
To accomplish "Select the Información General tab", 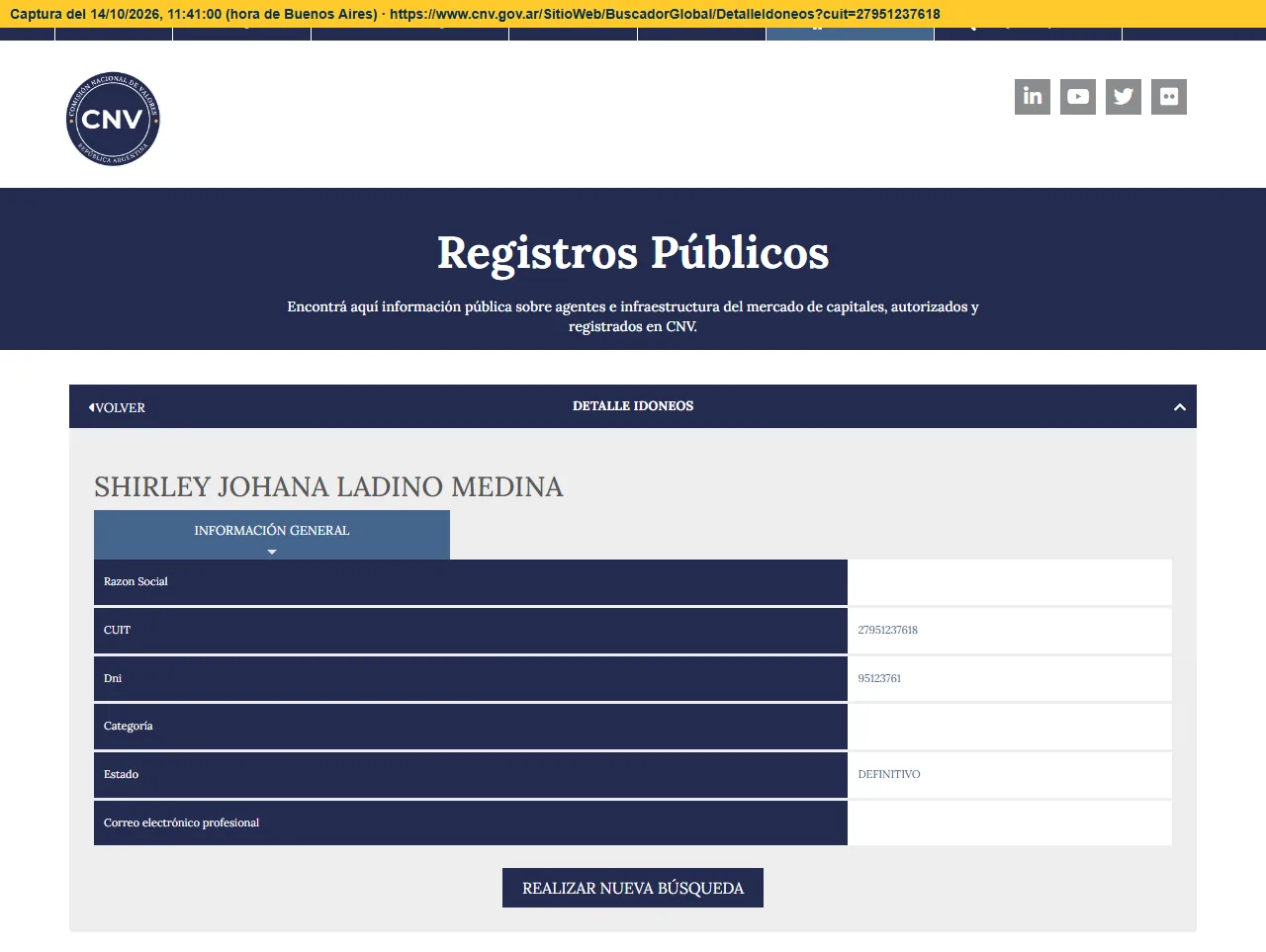I will (272, 535).
